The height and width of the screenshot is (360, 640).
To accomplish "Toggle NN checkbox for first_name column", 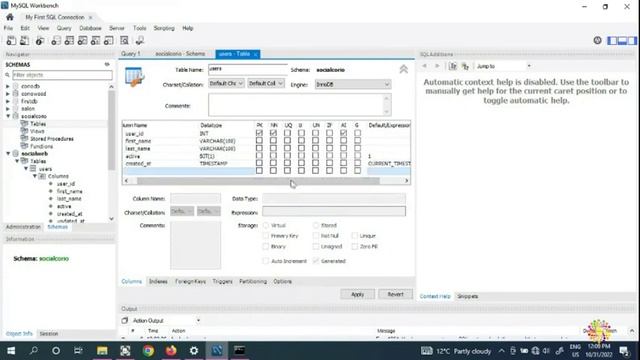I will tap(273, 140).
